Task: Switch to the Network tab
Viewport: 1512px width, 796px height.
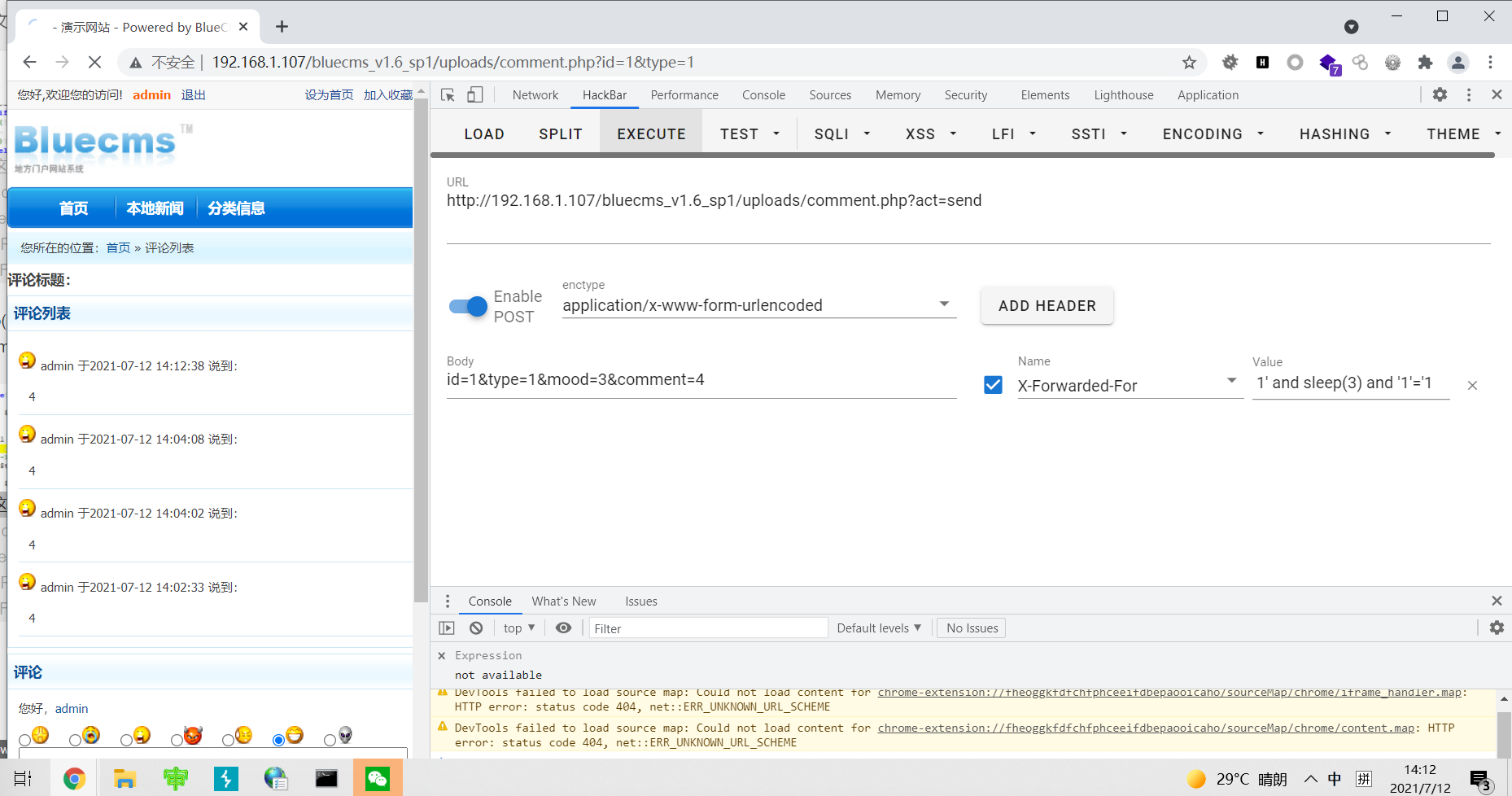Action: tap(535, 95)
